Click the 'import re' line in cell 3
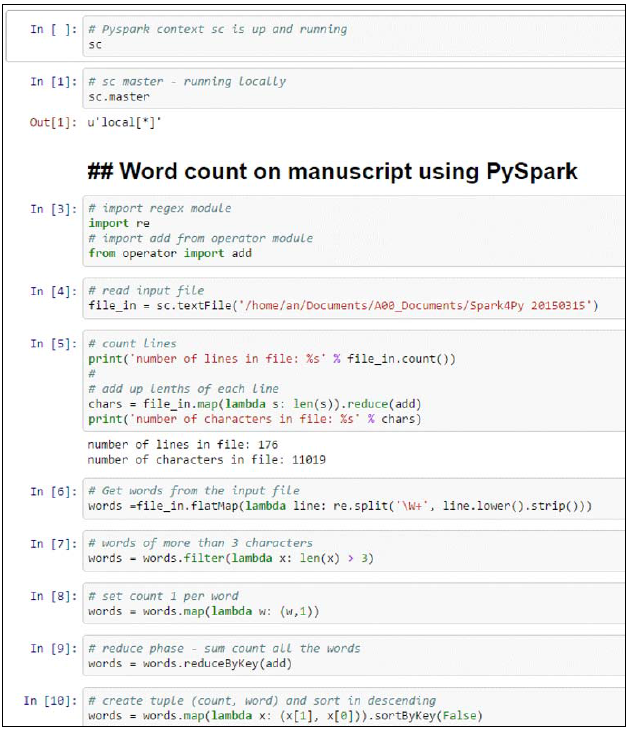This screenshot has width=629, height=729. click(119, 223)
